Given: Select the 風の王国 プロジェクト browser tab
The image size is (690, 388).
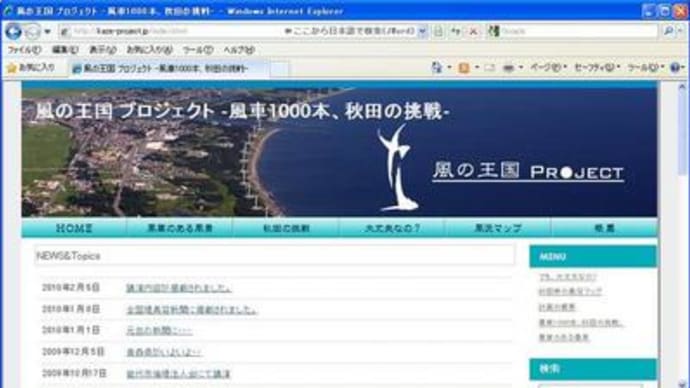Looking at the screenshot, I should 169,68.
